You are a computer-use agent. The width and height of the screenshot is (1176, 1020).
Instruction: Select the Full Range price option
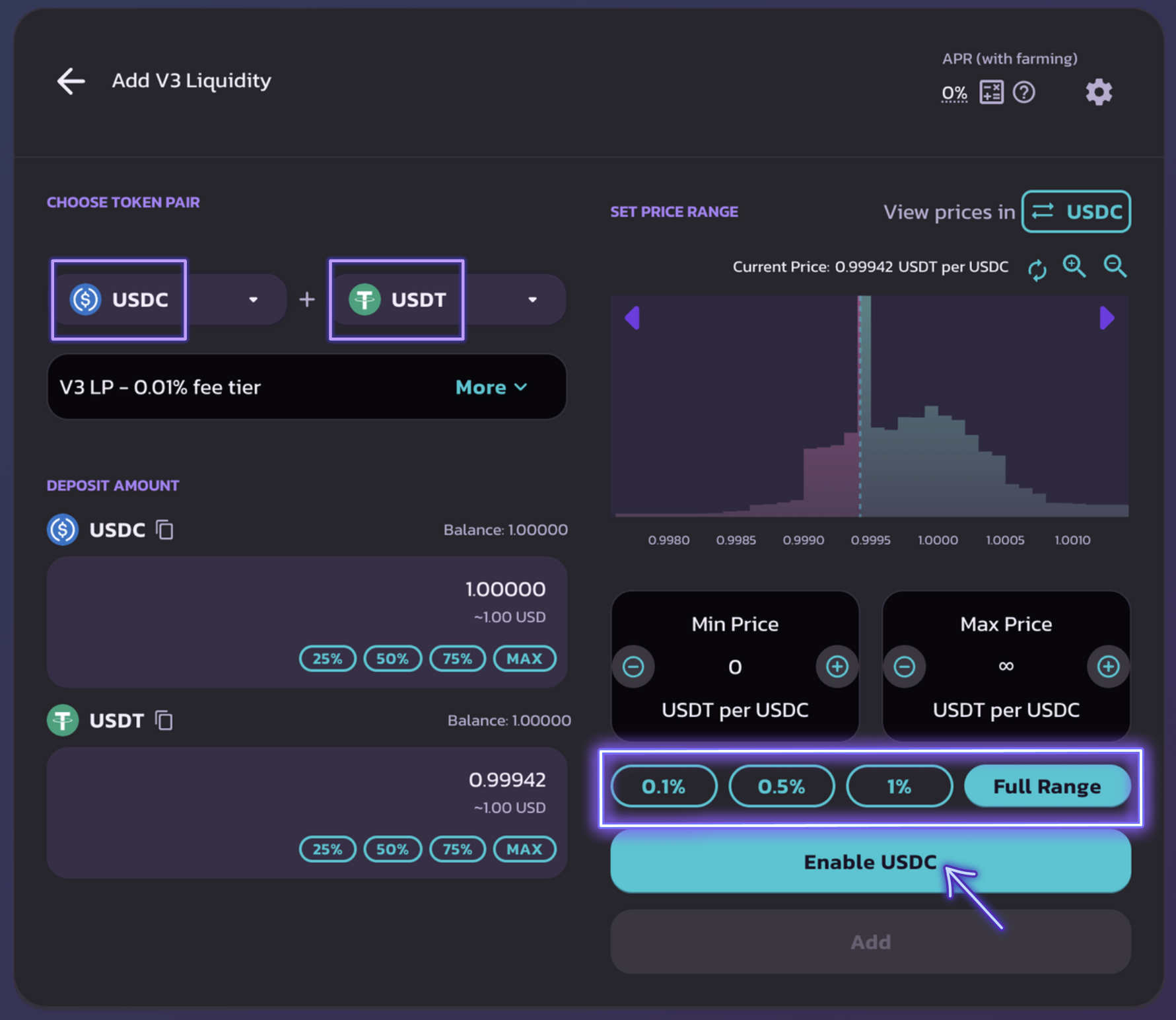(x=1047, y=786)
